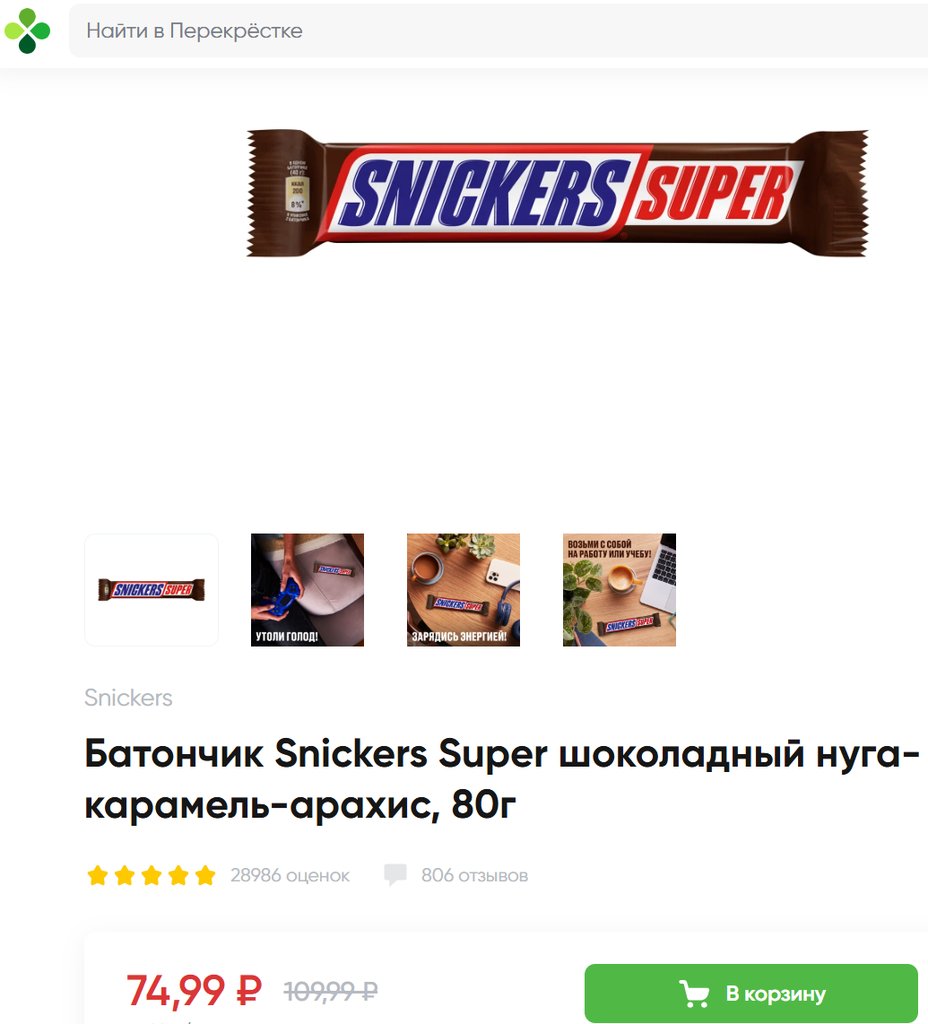Click the red 74,99 ₽ price

point(194,991)
